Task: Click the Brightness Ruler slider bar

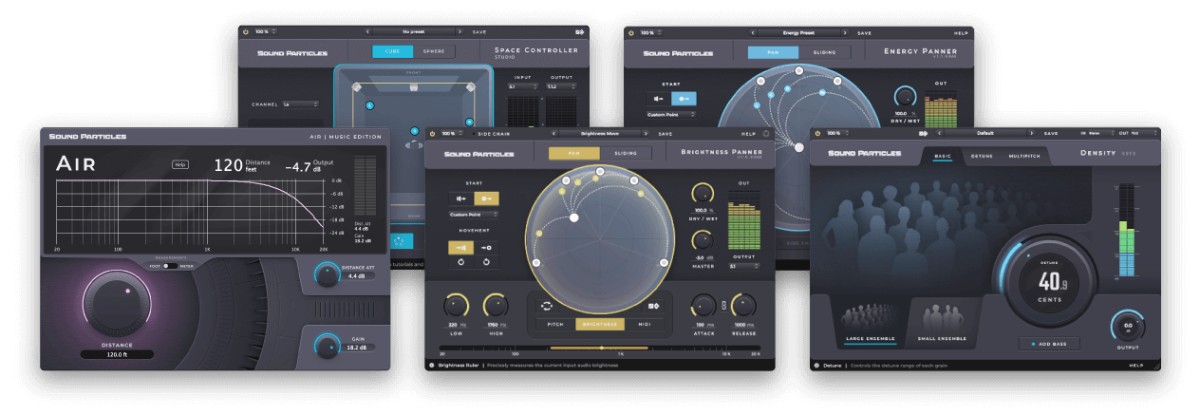Action: (x=600, y=348)
